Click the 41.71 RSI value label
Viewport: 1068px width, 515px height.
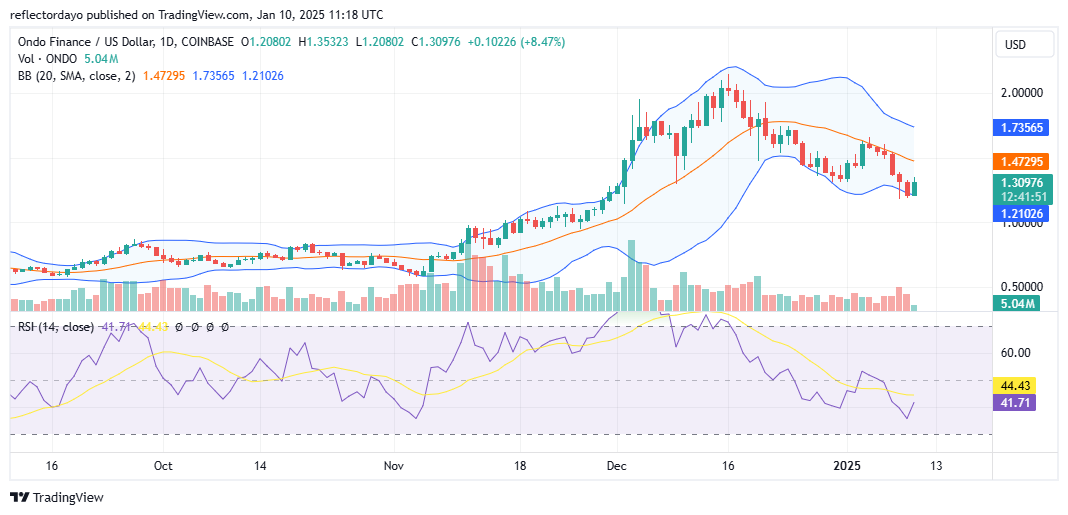point(1015,403)
